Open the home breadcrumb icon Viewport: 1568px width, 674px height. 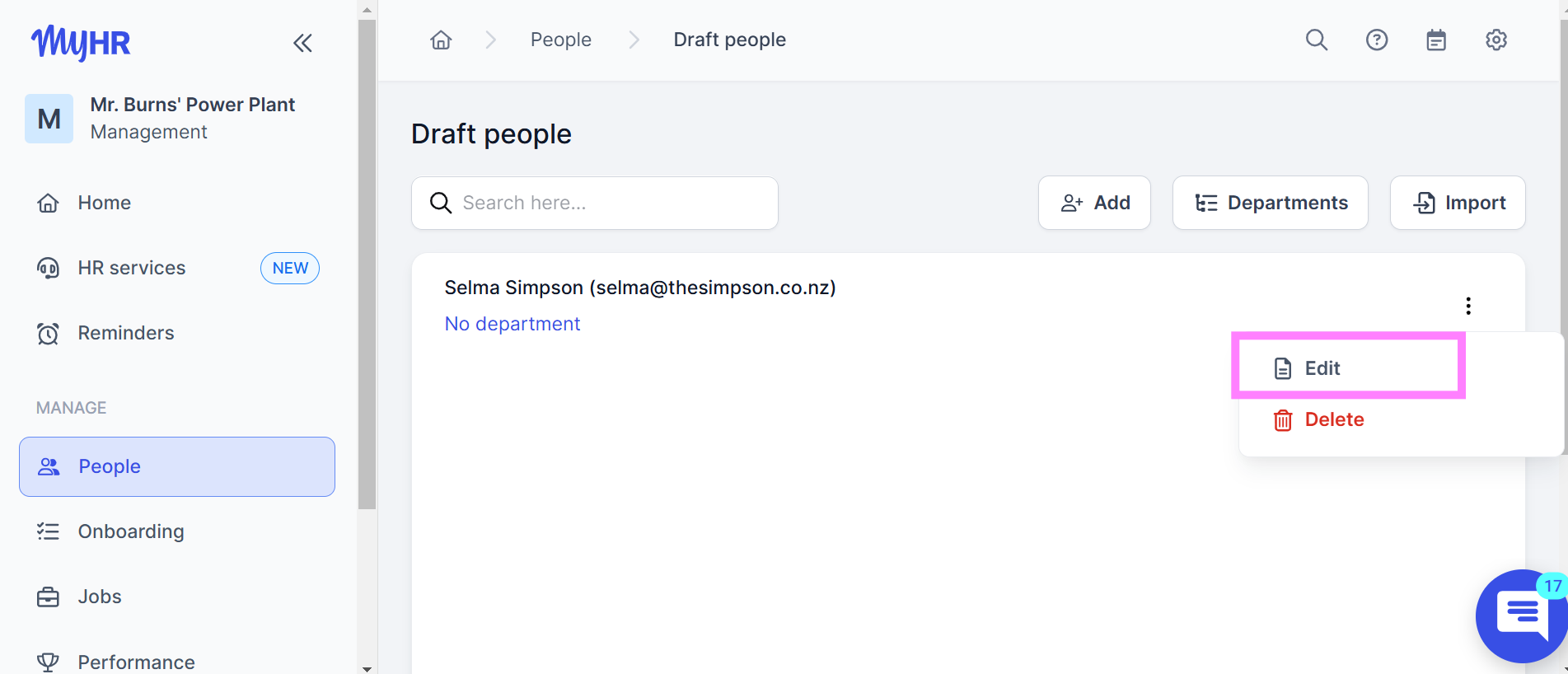[441, 40]
